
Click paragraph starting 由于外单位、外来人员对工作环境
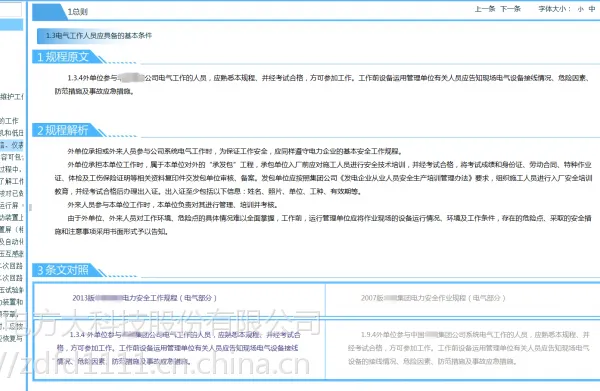point(323,225)
